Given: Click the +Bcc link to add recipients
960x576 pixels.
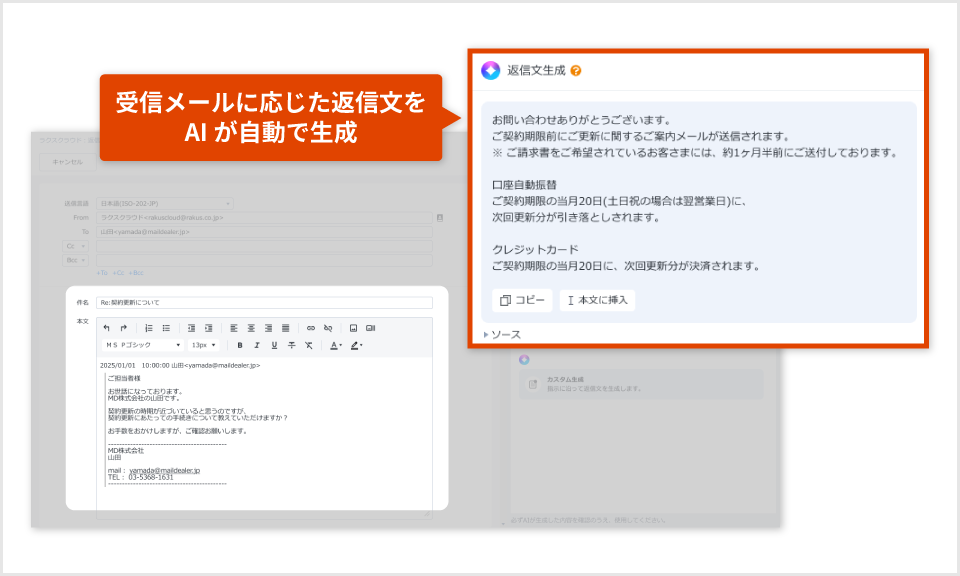Looking at the screenshot, I should 134,272.
